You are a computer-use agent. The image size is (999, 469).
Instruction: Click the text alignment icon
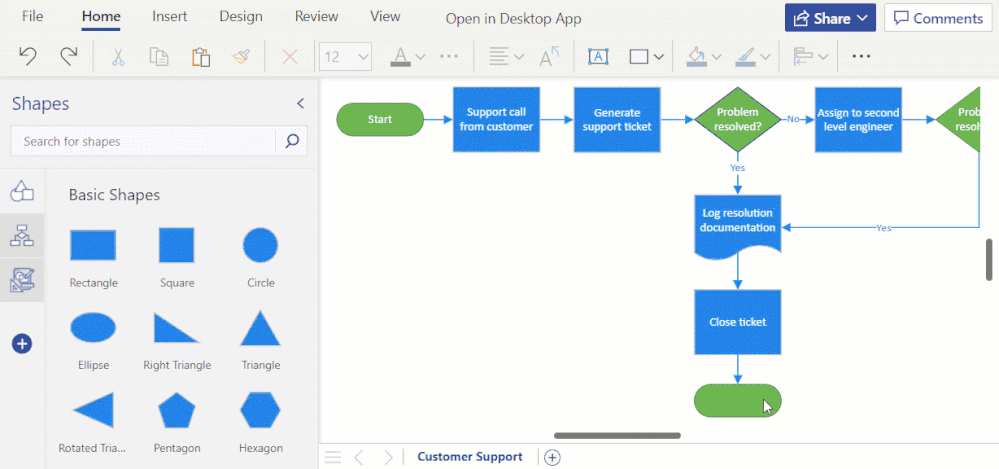click(499, 56)
